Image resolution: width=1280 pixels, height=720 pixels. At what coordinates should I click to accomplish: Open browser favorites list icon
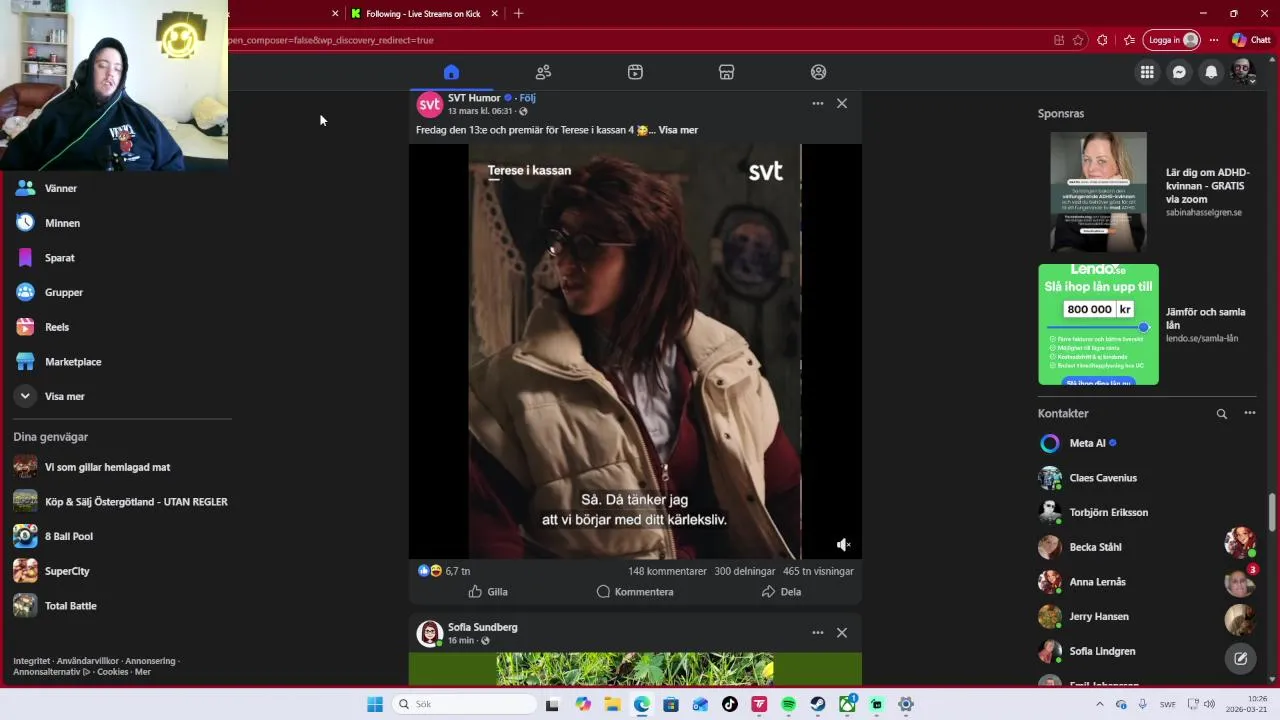(1129, 40)
